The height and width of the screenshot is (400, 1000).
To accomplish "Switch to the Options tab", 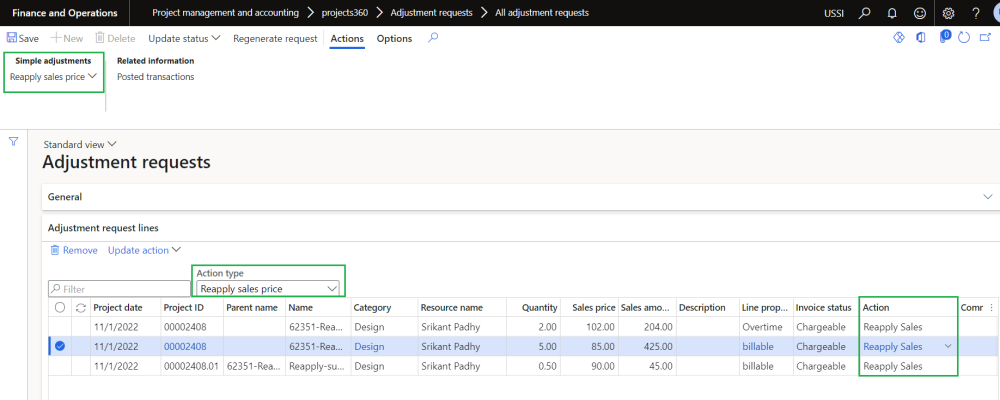I will click(x=394, y=38).
